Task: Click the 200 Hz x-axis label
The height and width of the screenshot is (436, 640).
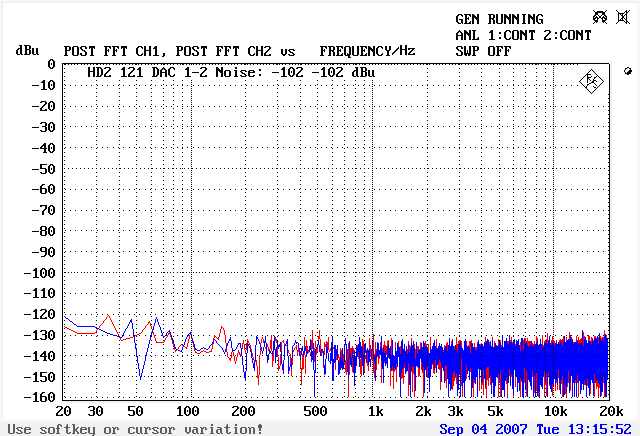Action: [243, 411]
